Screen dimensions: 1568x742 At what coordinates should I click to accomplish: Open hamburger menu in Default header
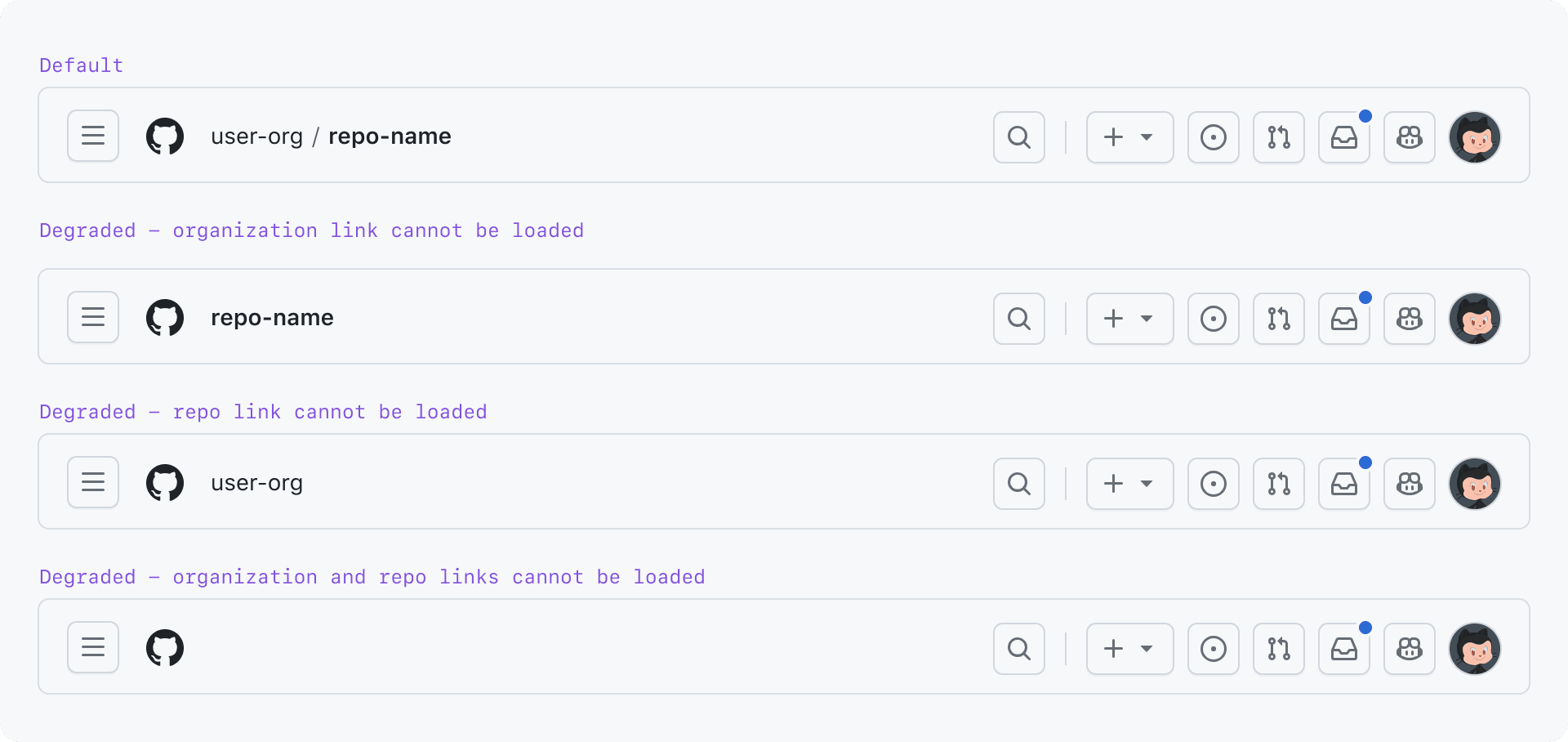coord(93,136)
